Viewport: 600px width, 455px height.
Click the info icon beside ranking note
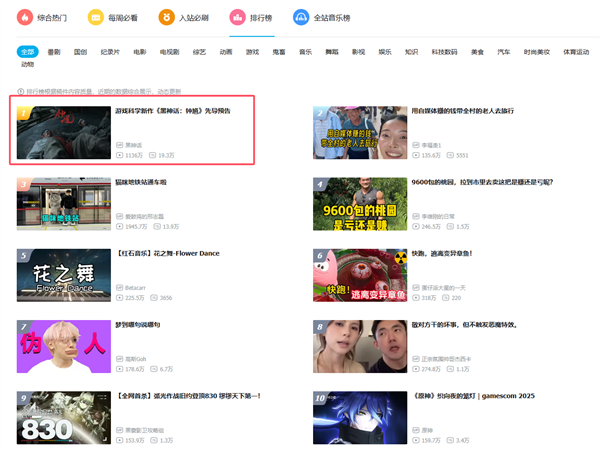click(x=21, y=91)
